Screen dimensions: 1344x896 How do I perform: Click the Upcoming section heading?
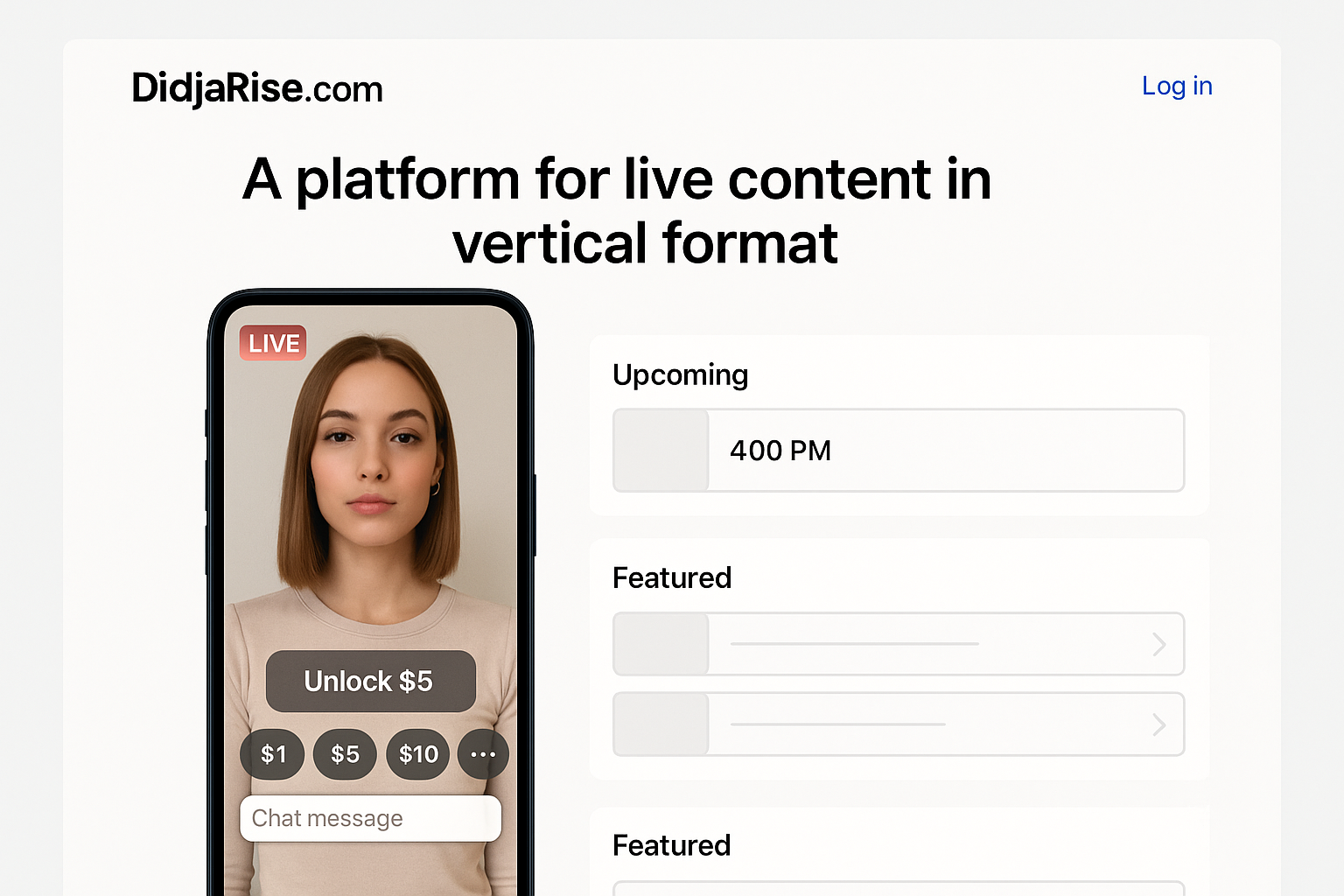click(x=680, y=374)
